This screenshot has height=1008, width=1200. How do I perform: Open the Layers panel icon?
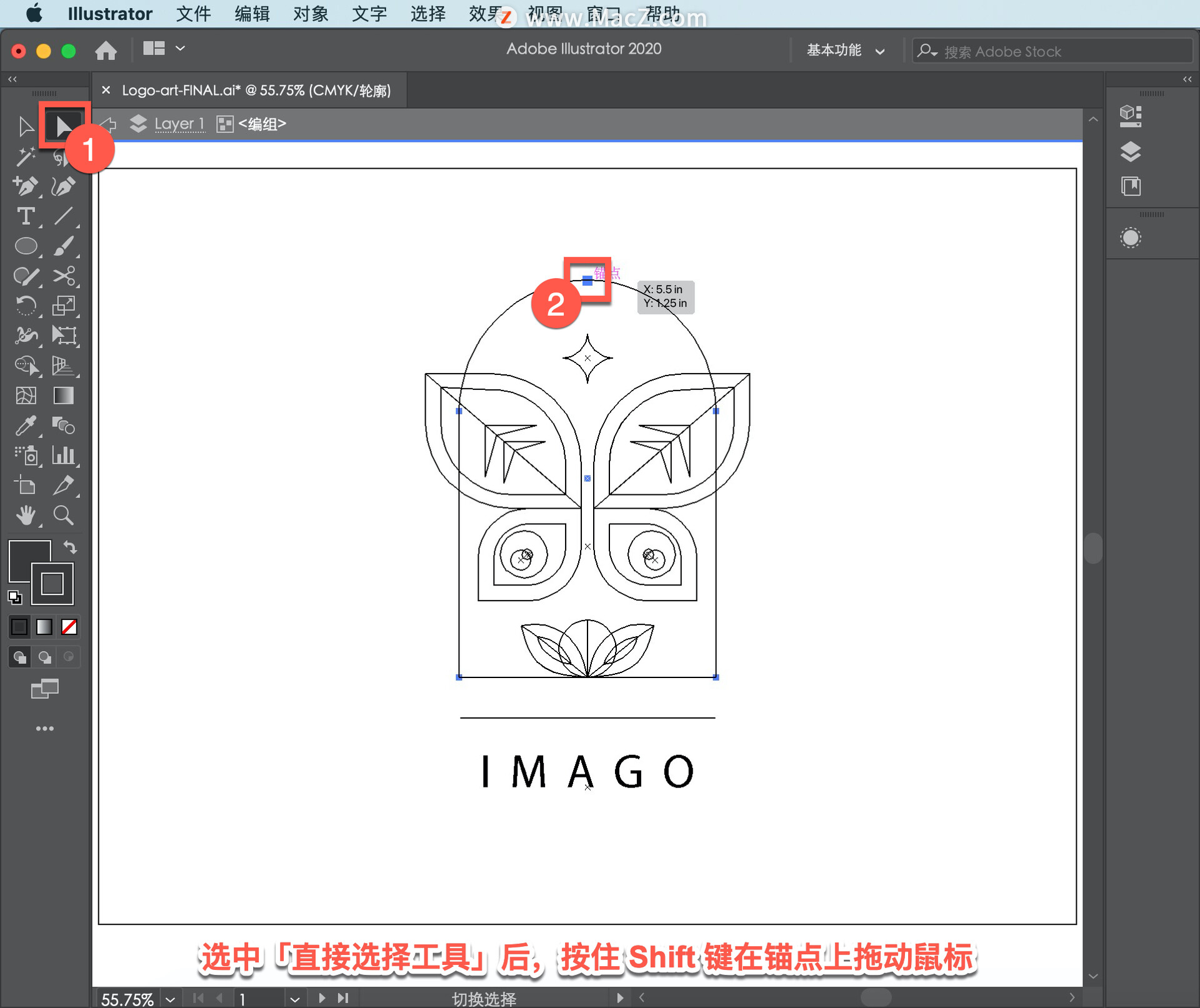click(1130, 151)
